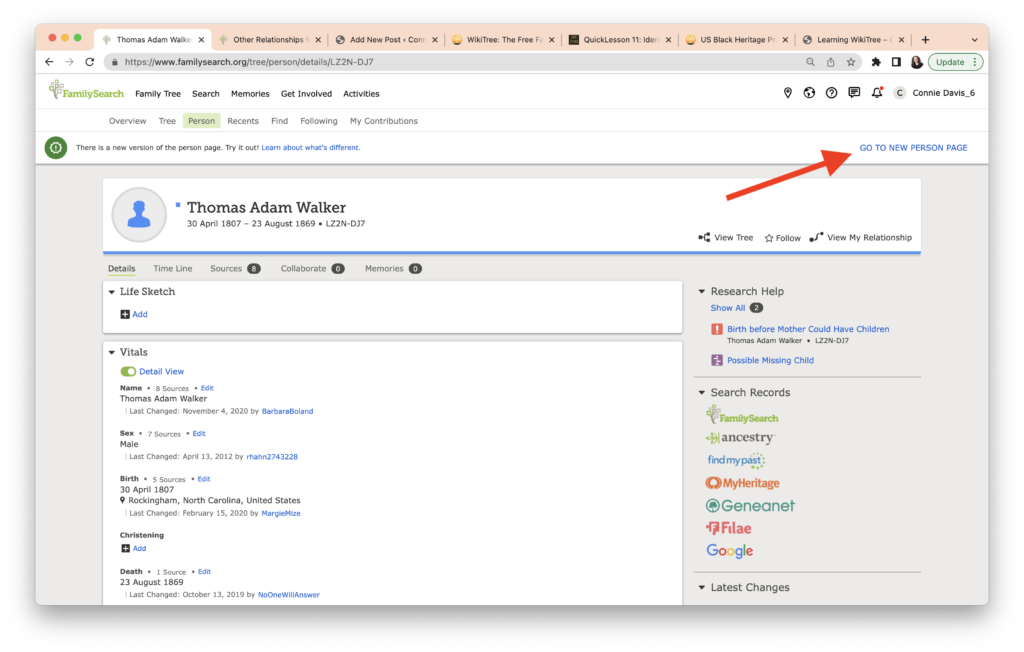Screen dimensions: 1024x652
Task: Click the browser address bar URL
Action: point(248,62)
